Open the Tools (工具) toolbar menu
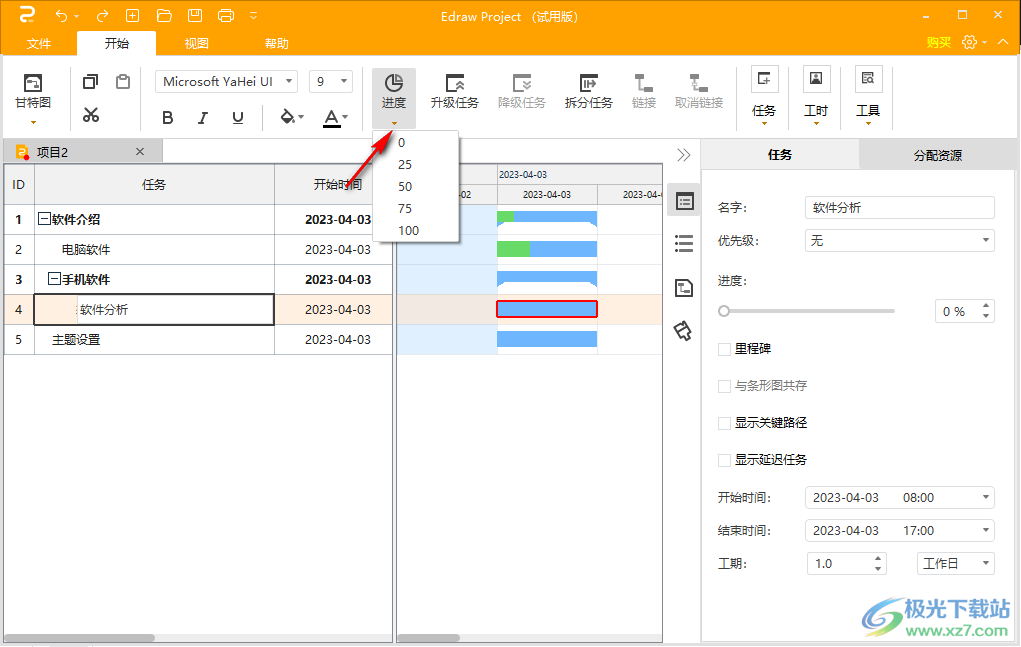 (x=868, y=96)
